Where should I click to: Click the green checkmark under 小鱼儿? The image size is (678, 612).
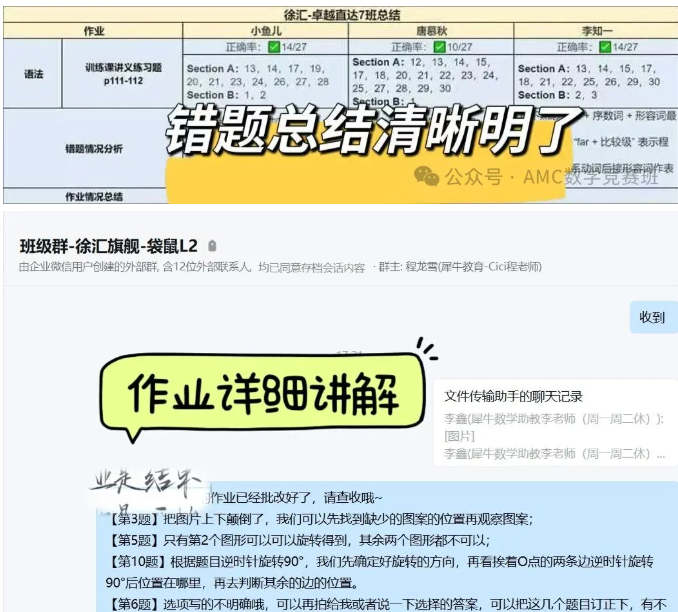[273, 47]
